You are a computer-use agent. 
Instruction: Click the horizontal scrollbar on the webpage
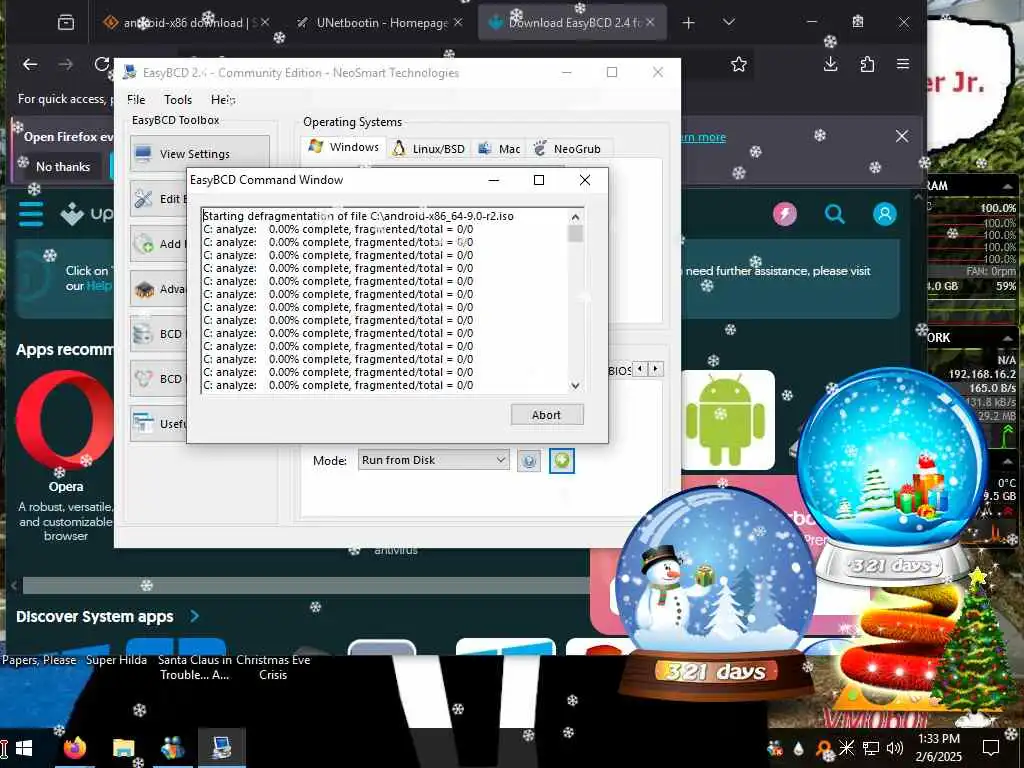pyautogui.click(x=307, y=585)
